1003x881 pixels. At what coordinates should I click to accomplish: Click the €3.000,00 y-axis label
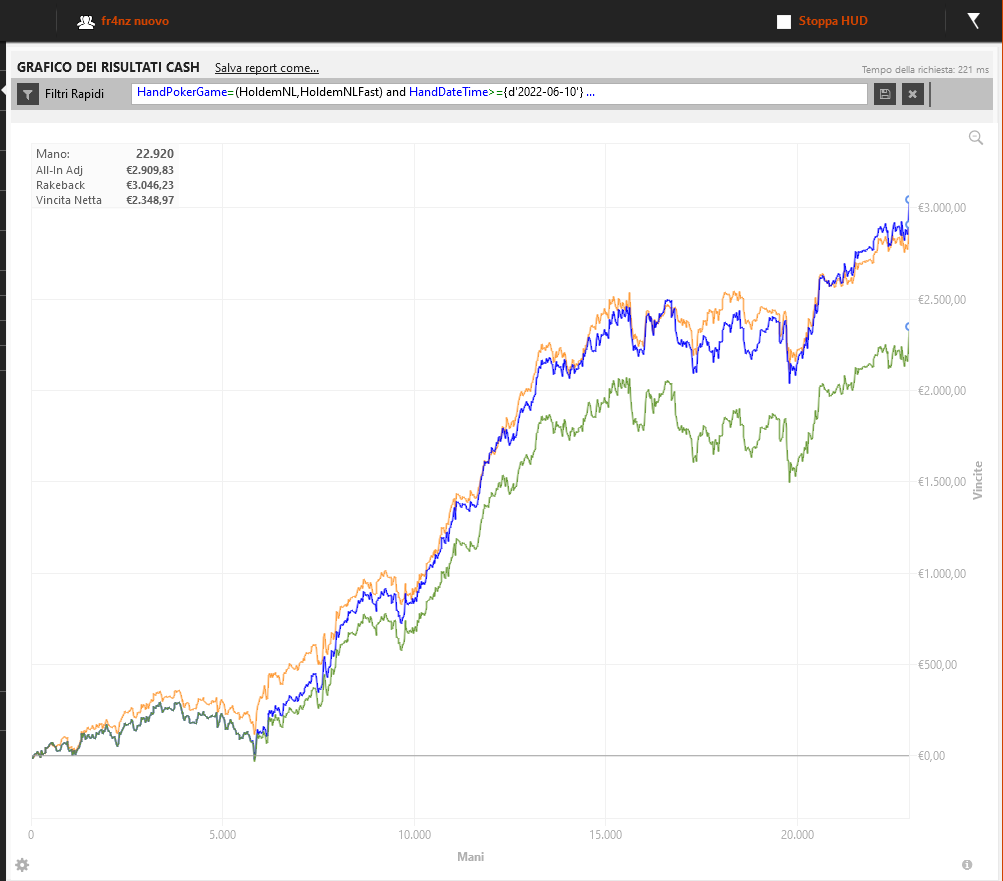pos(942,208)
